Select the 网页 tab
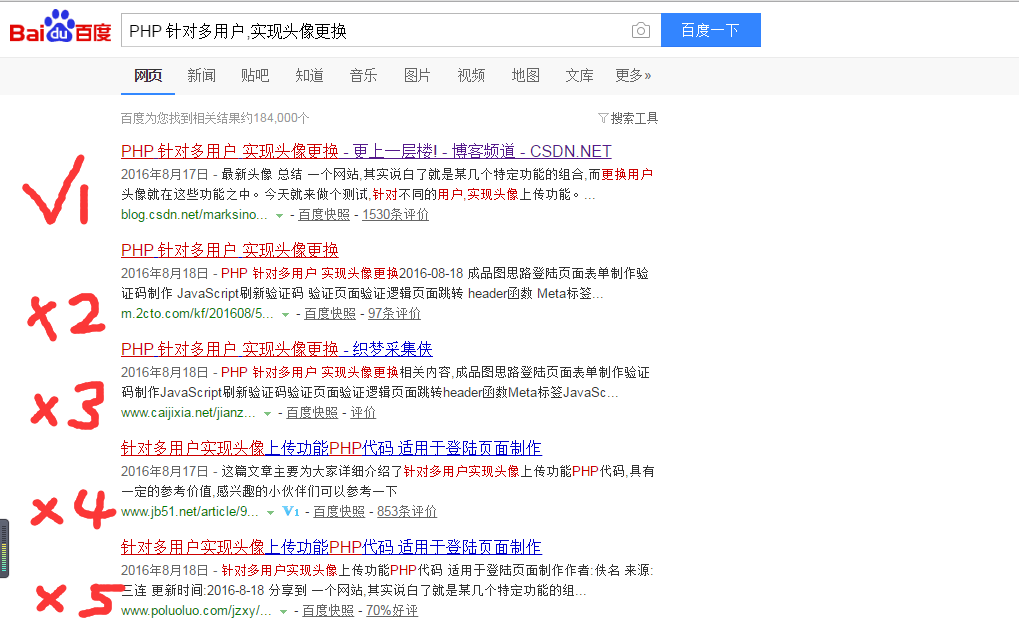Screen dimensions: 1019x638 tap(148, 75)
